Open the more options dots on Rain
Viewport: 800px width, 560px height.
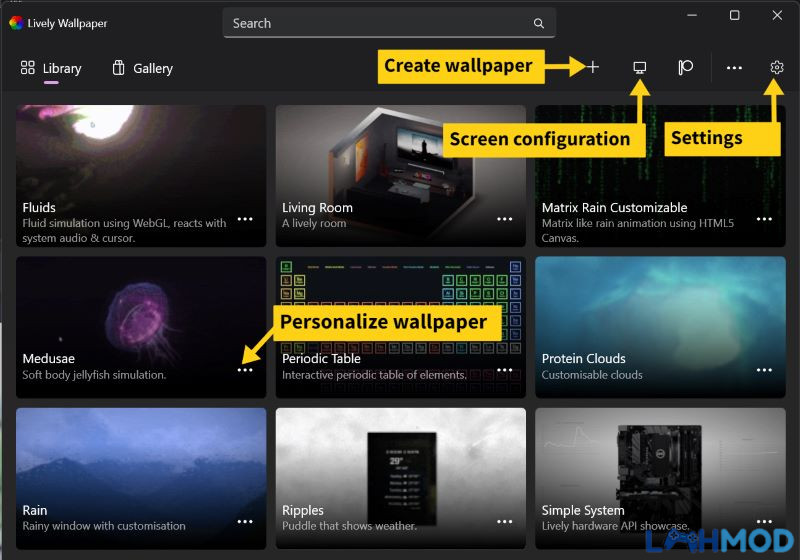(245, 522)
